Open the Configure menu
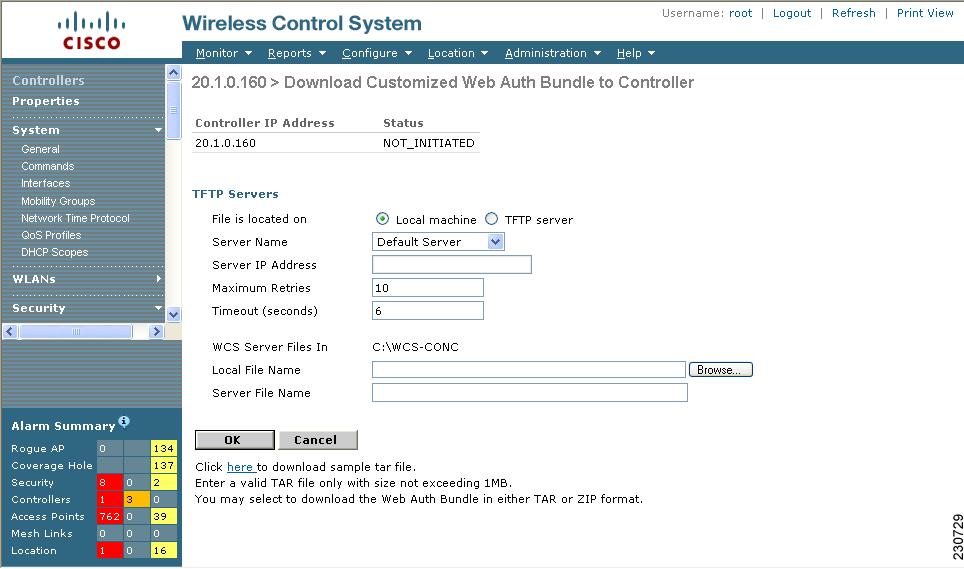Screen dimensions: 964x569 [x=377, y=53]
